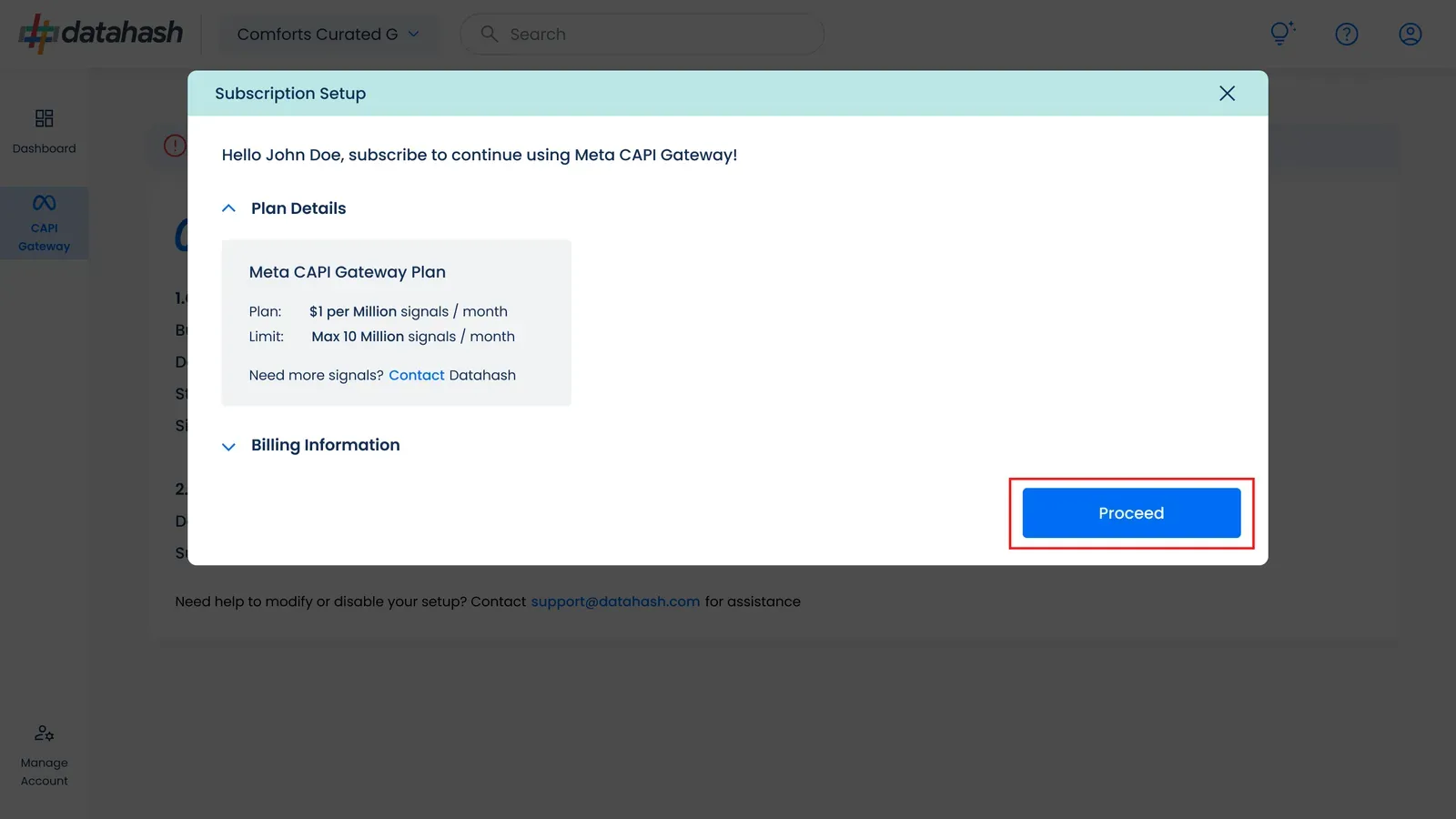Close the Subscription Setup dialog

pos(1227,94)
